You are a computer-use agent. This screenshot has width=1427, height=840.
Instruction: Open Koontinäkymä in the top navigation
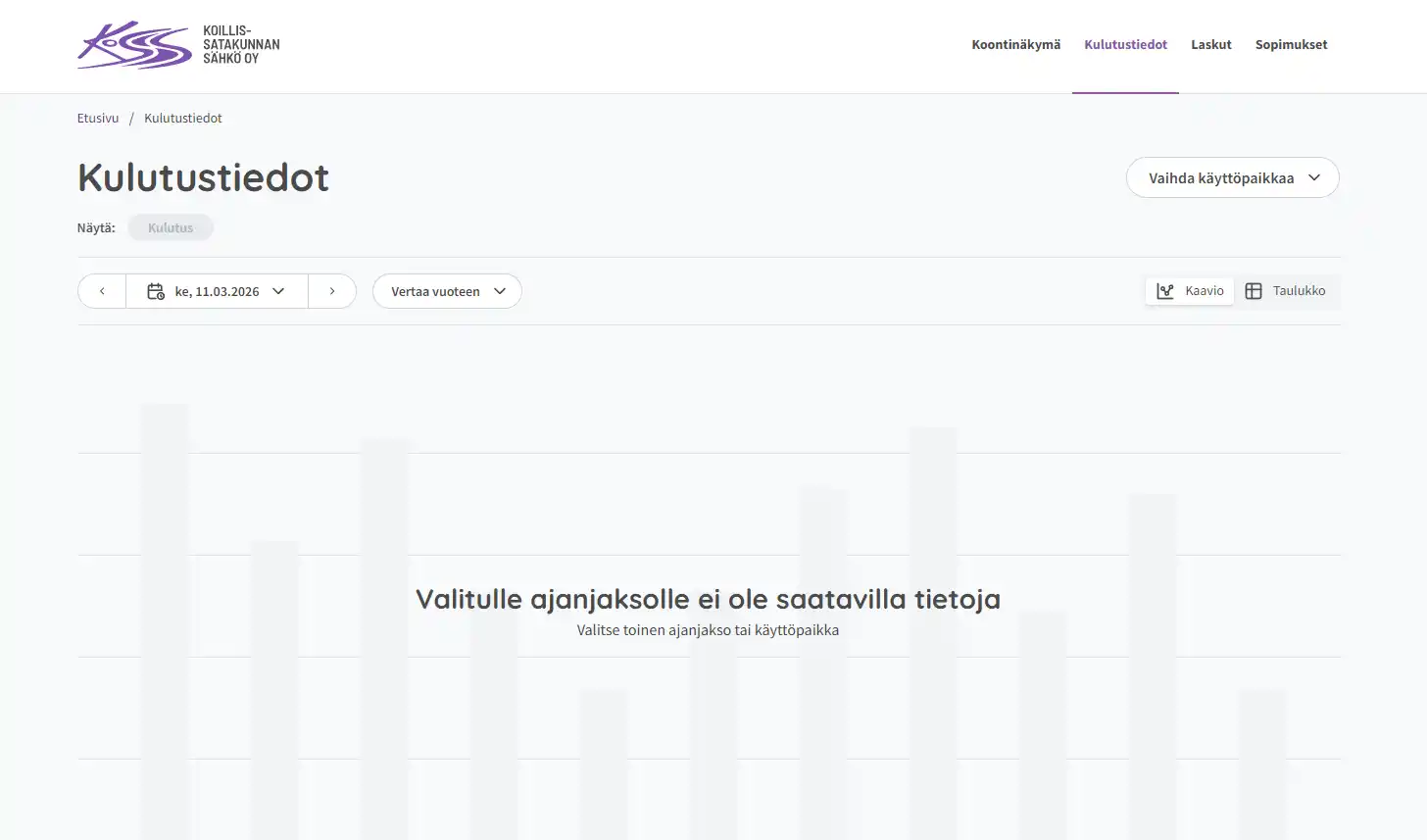1015,44
